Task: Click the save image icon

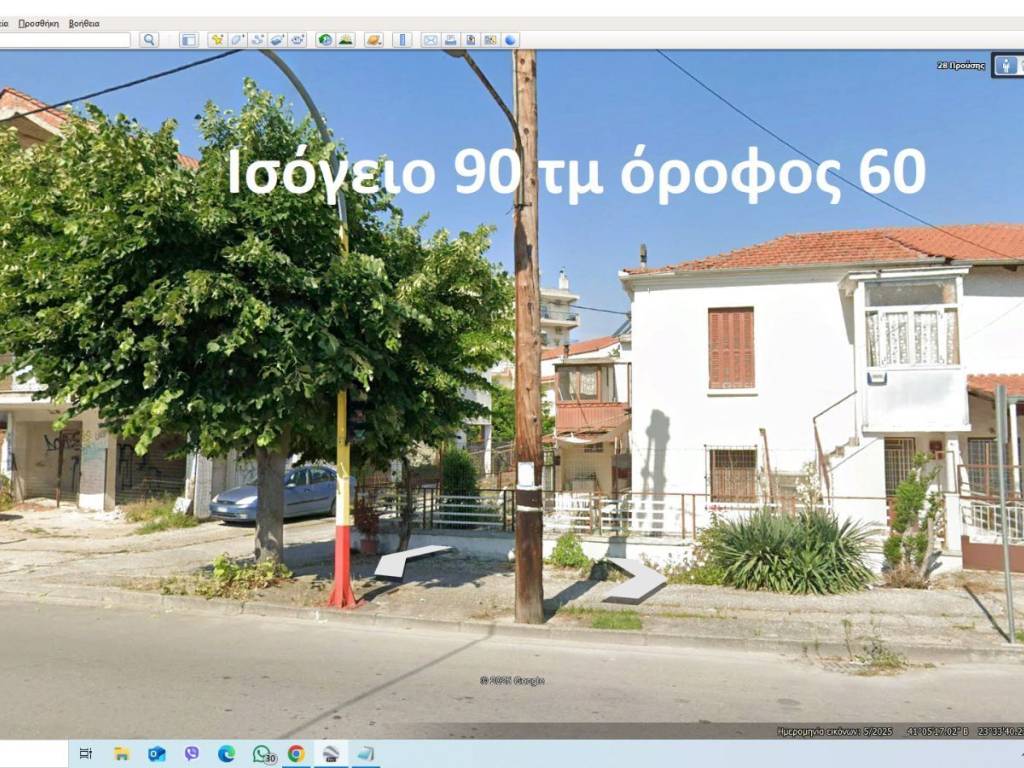Action: click(x=470, y=40)
